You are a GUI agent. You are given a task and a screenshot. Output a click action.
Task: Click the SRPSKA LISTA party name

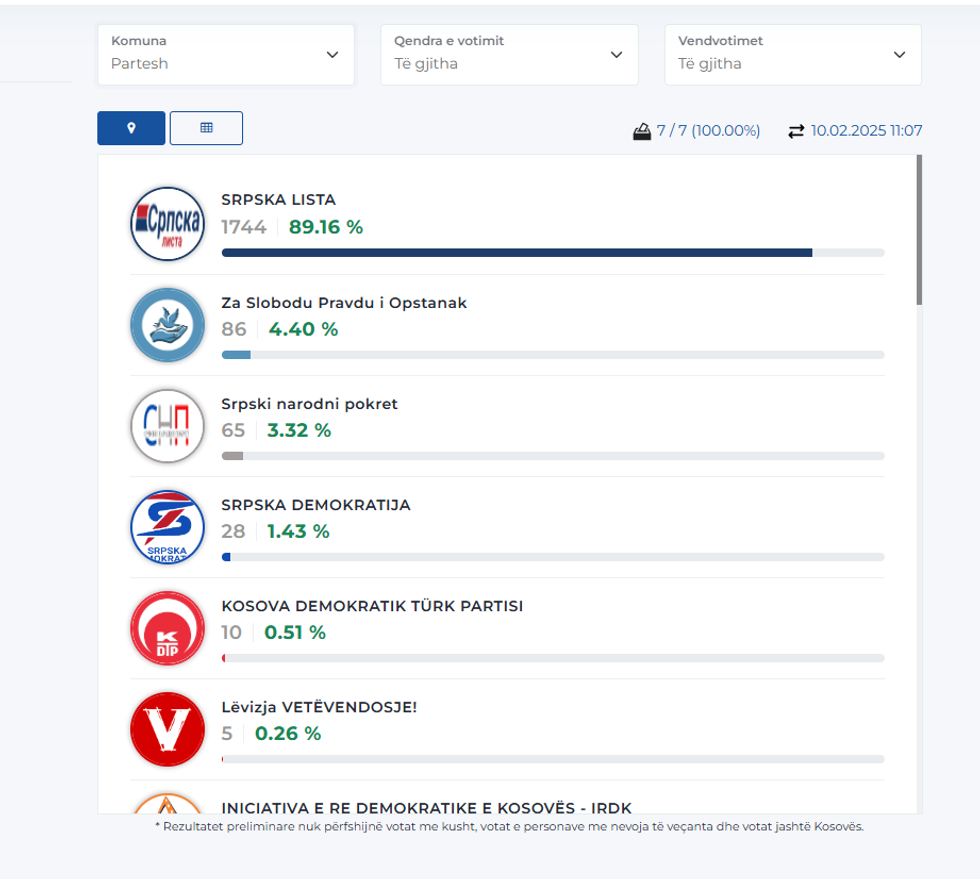[x=278, y=200]
